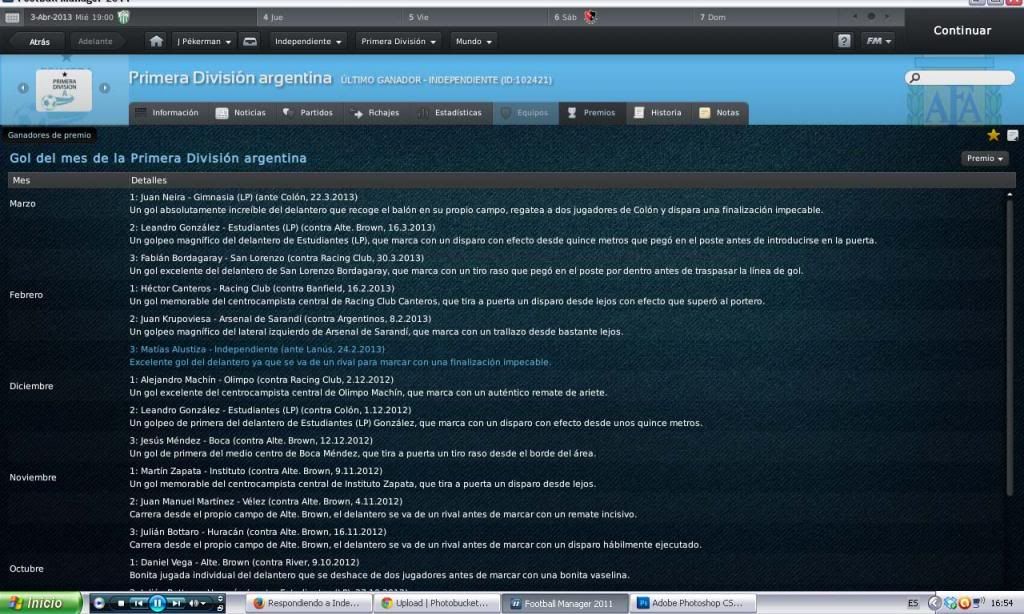Click the green club badge next to 19:00
Screen dimensions: 1024x614
123,17
